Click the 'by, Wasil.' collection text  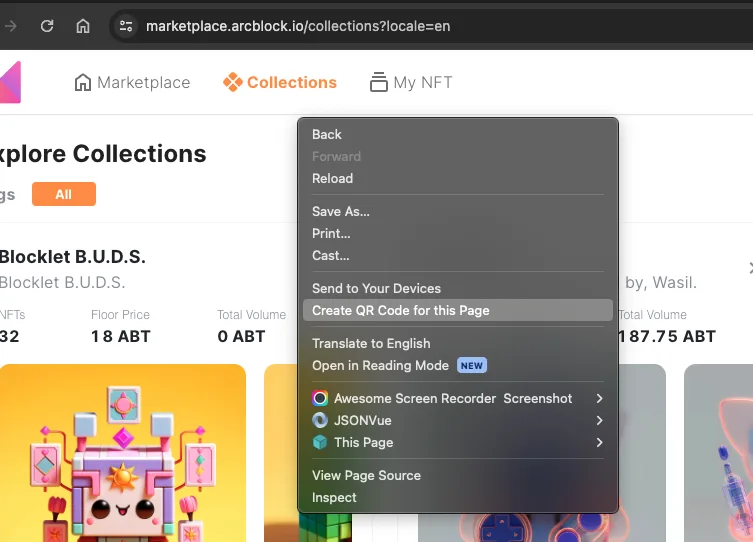(661, 282)
